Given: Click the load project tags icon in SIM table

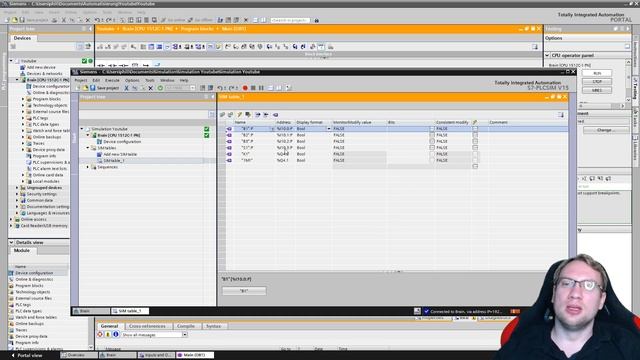Looking at the screenshot, I should [x=276, y=115].
